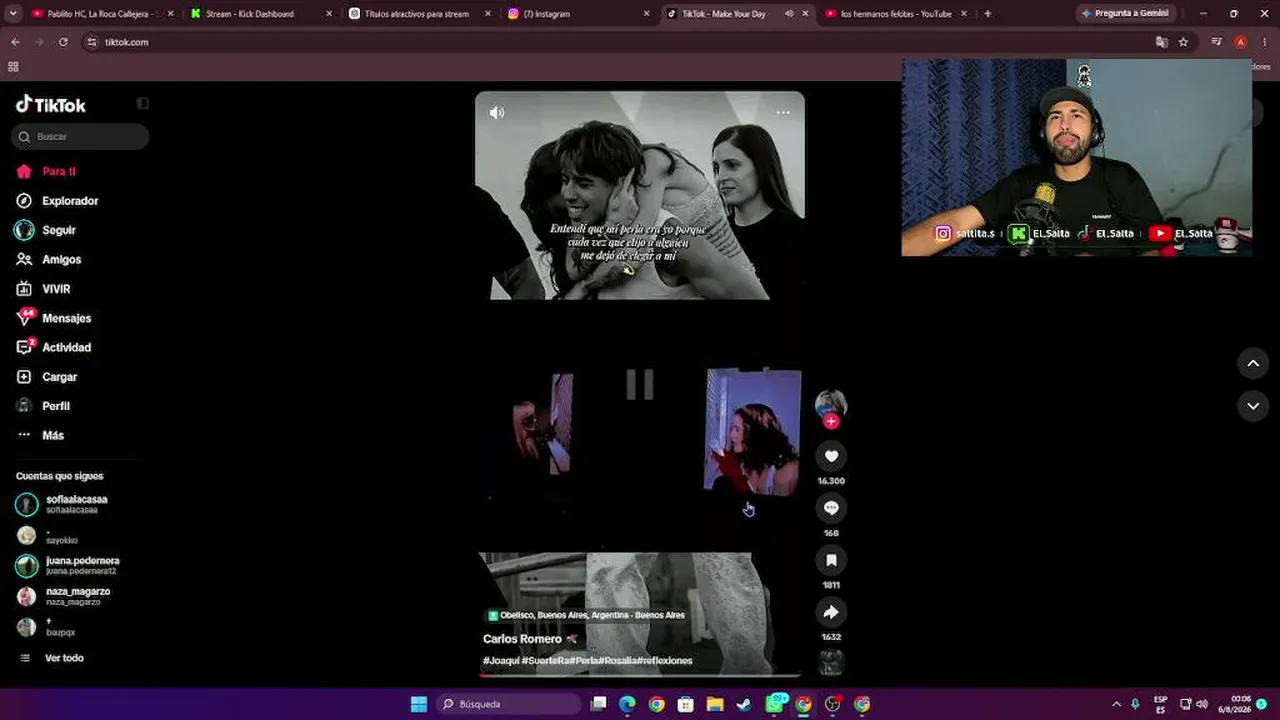Open the #Joaqui hashtag
This screenshot has width=1280, height=720.
pyautogui.click(x=502, y=661)
